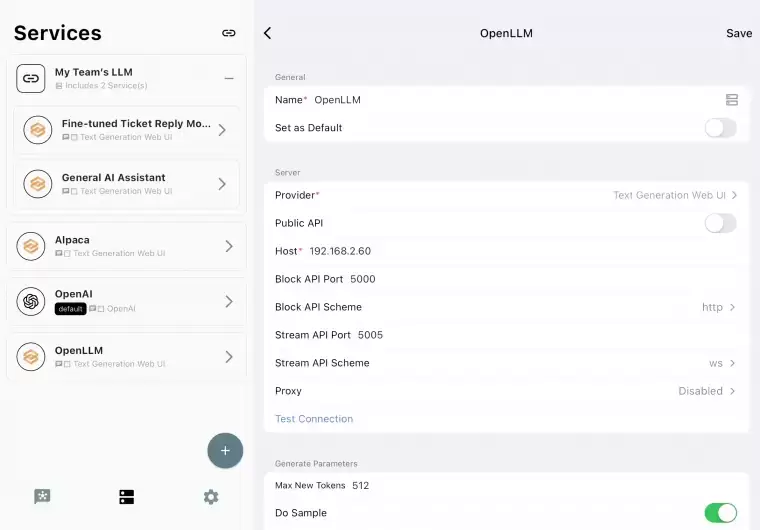The image size is (760, 530).
Task: Open the Provider selection dropdown
Action: (x=674, y=195)
